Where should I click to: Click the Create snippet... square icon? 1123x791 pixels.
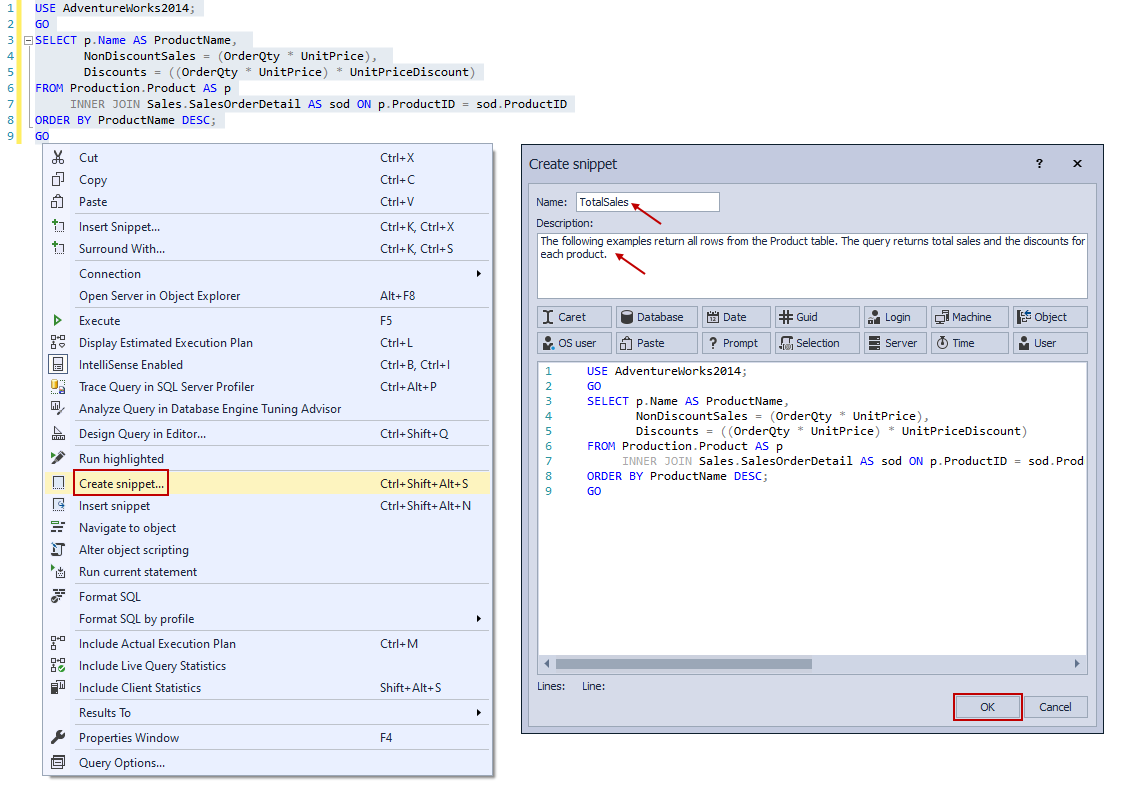click(58, 484)
